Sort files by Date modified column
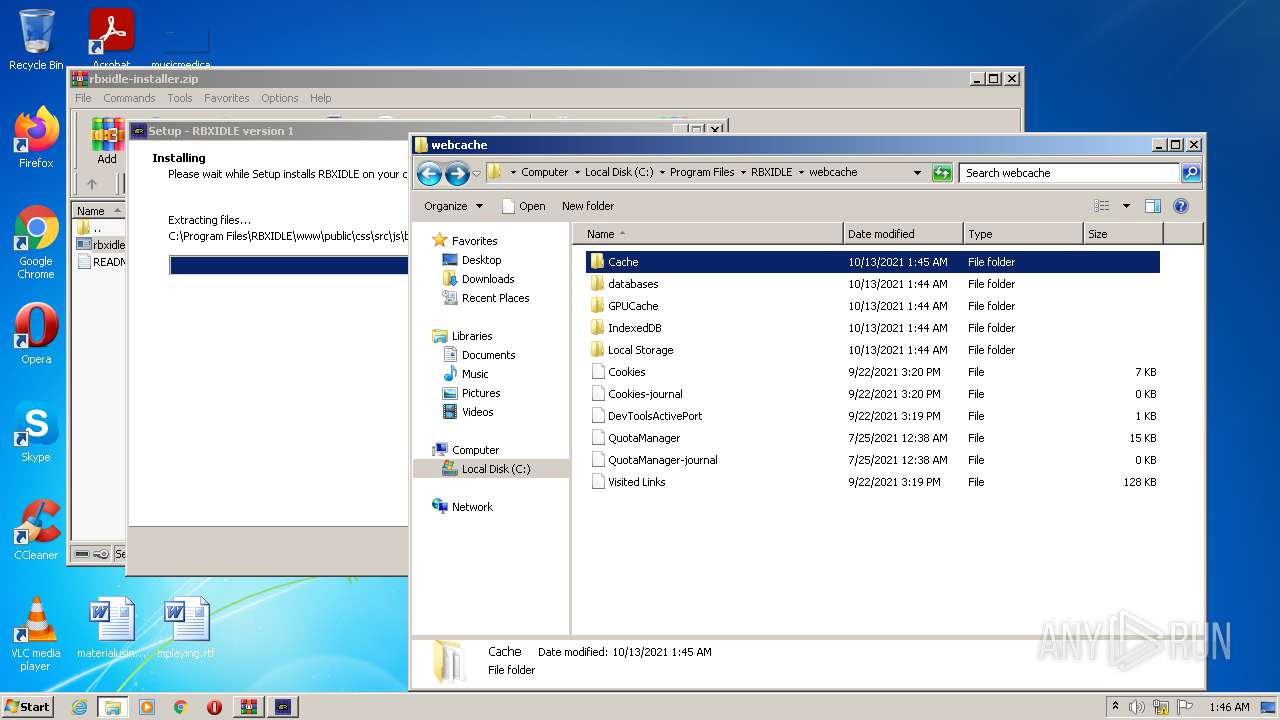Image resolution: width=1280 pixels, height=720 pixels. (x=903, y=234)
